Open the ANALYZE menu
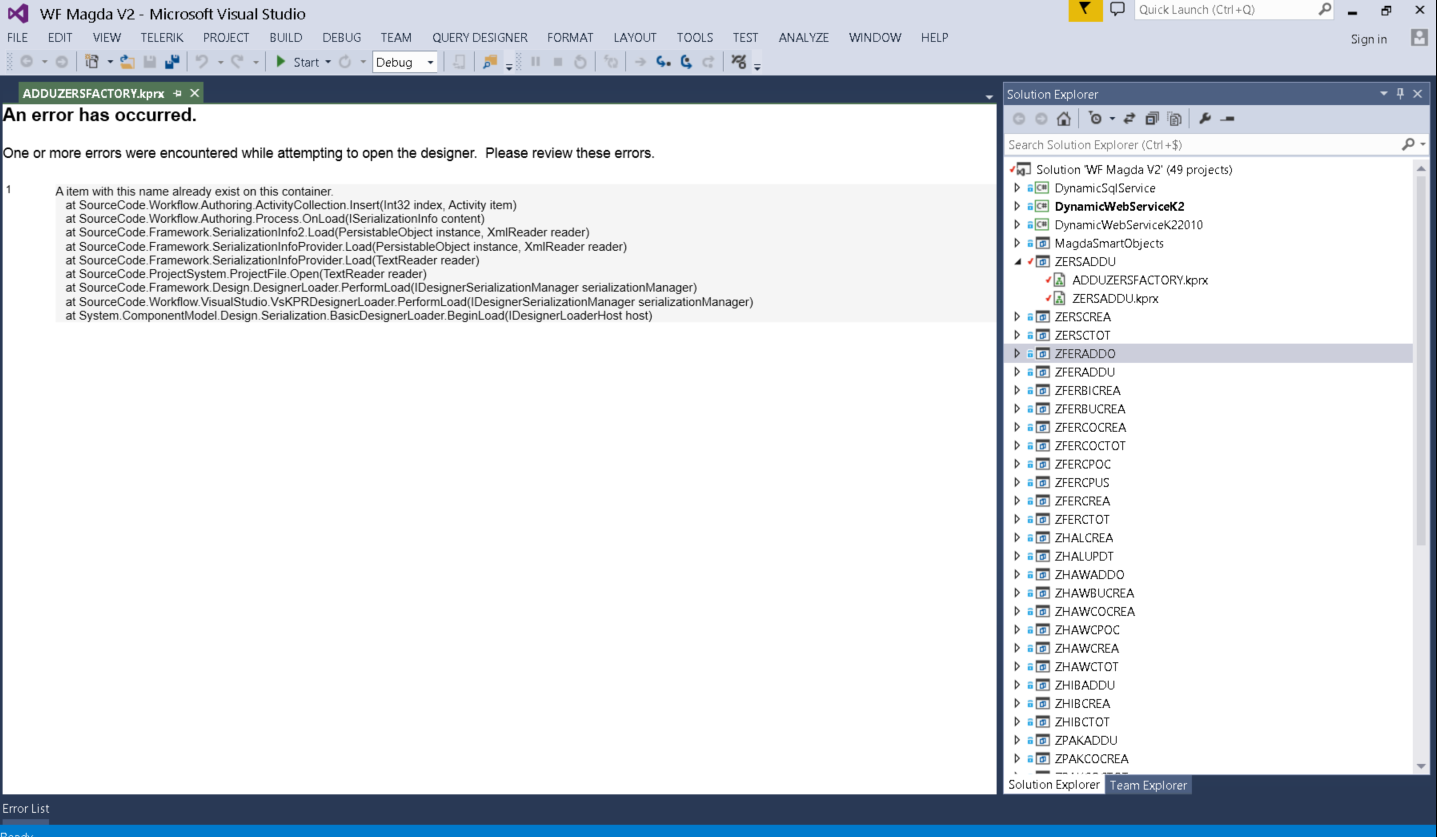Screen dimensions: 1437x837 click(x=804, y=37)
